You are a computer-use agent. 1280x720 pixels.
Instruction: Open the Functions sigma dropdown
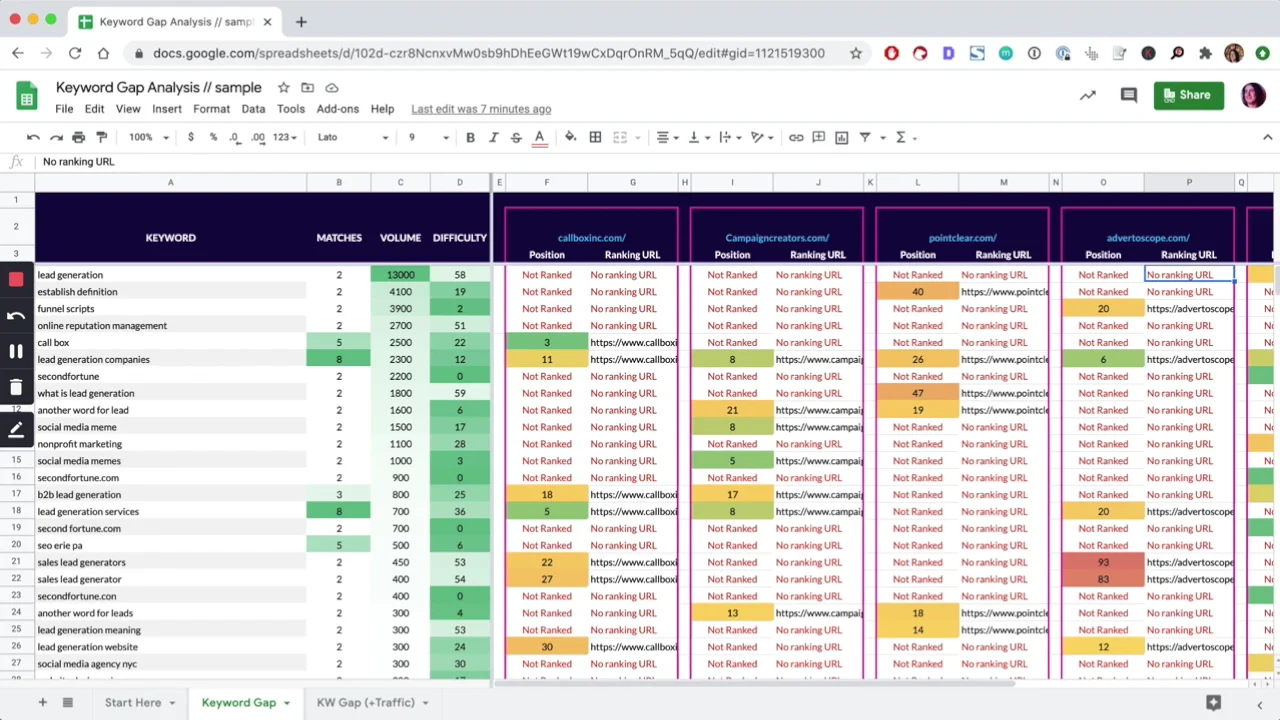pyautogui.click(x=905, y=137)
